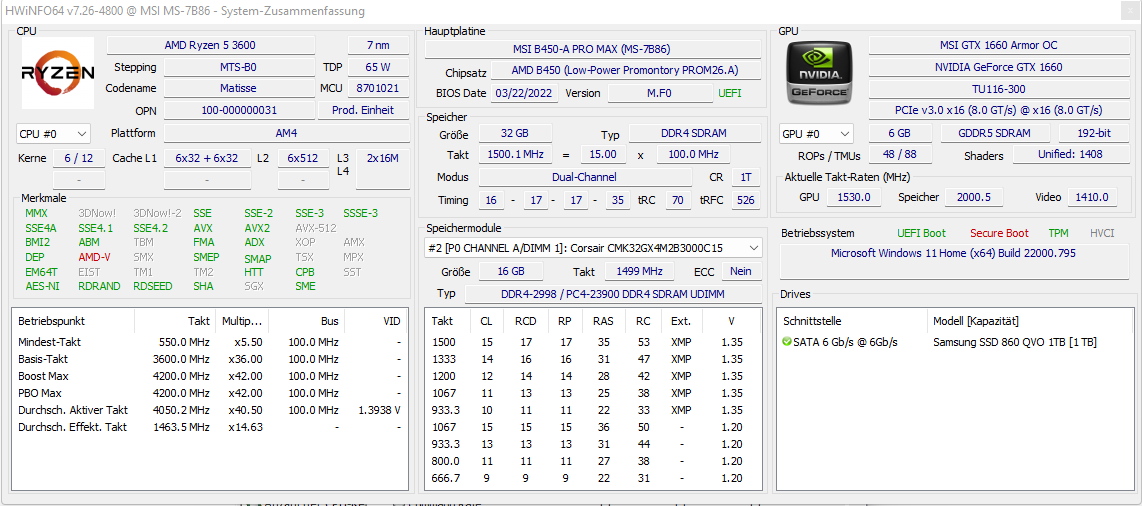The height and width of the screenshot is (506, 1142).
Task: Click the AM4 platform value
Action: click(287, 133)
